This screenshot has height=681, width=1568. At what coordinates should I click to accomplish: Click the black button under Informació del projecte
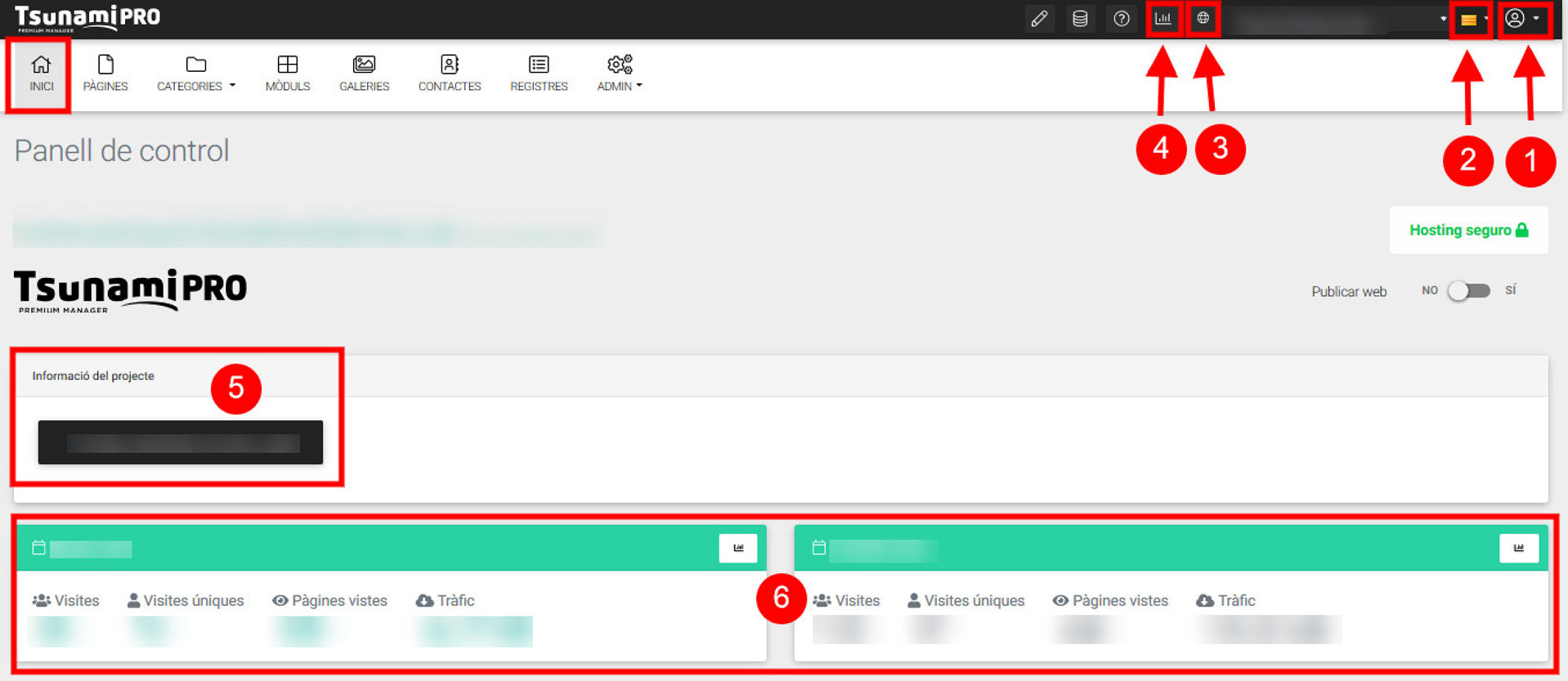[x=181, y=442]
